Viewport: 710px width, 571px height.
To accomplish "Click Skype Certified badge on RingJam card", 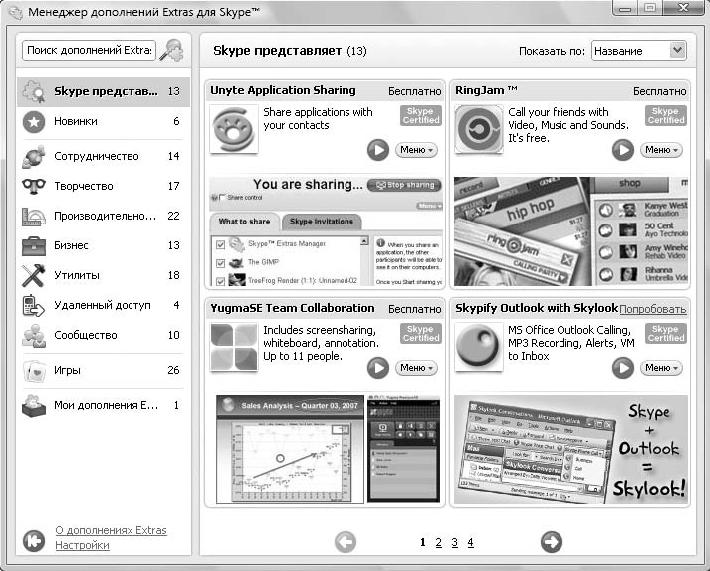I will point(666,115).
